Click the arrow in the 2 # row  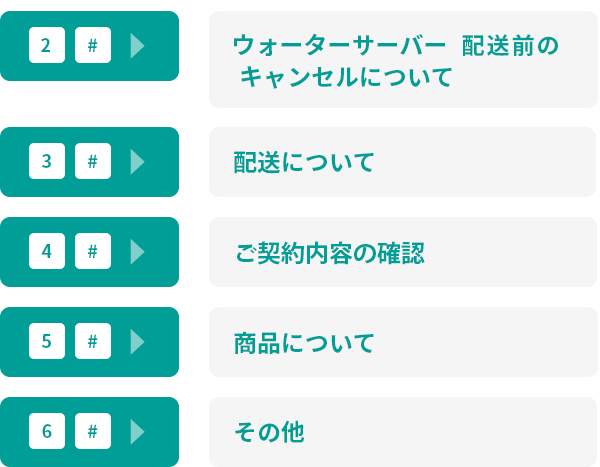[137, 46]
